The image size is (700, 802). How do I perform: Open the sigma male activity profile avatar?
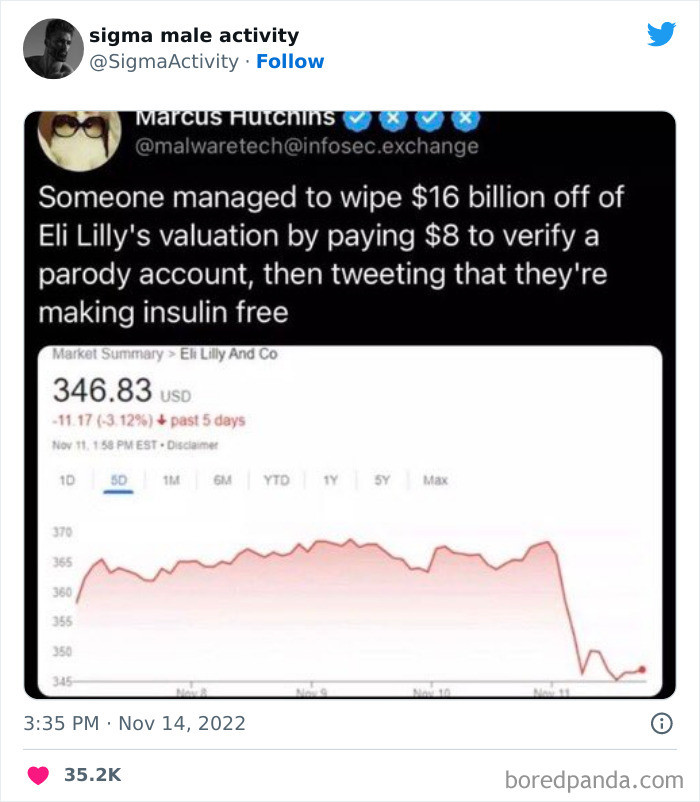[52, 46]
